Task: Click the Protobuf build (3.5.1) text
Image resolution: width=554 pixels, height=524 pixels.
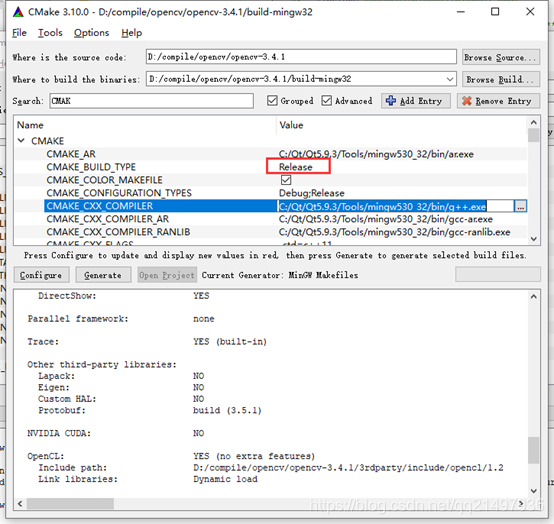Action: (x=227, y=411)
